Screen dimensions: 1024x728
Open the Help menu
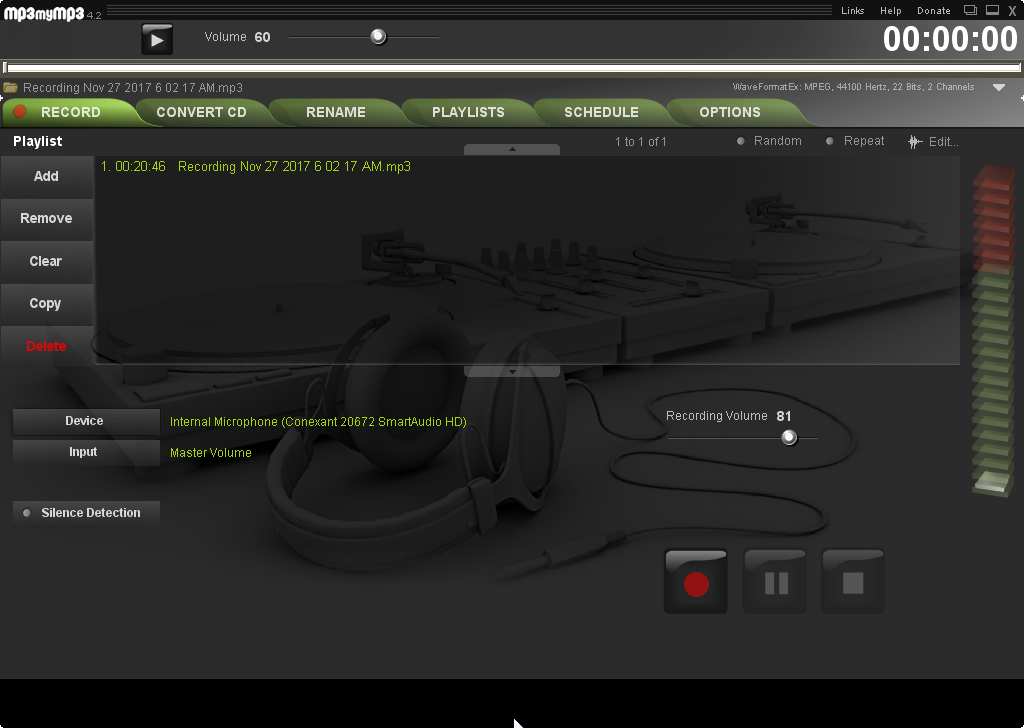[x=890, y=10]
